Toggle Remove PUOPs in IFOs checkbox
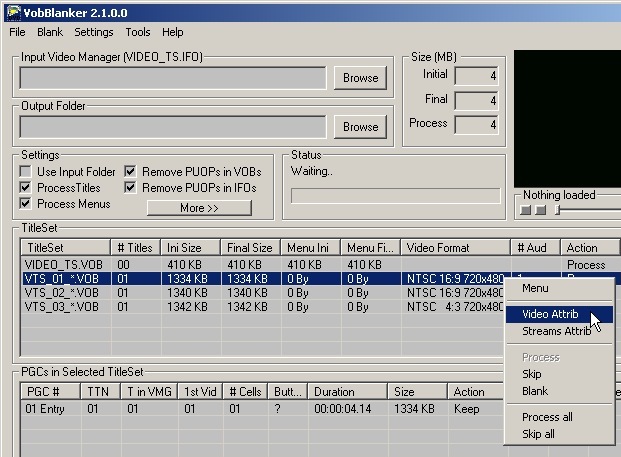The width and height of the screenshot is (621, 457). point(130,187)
